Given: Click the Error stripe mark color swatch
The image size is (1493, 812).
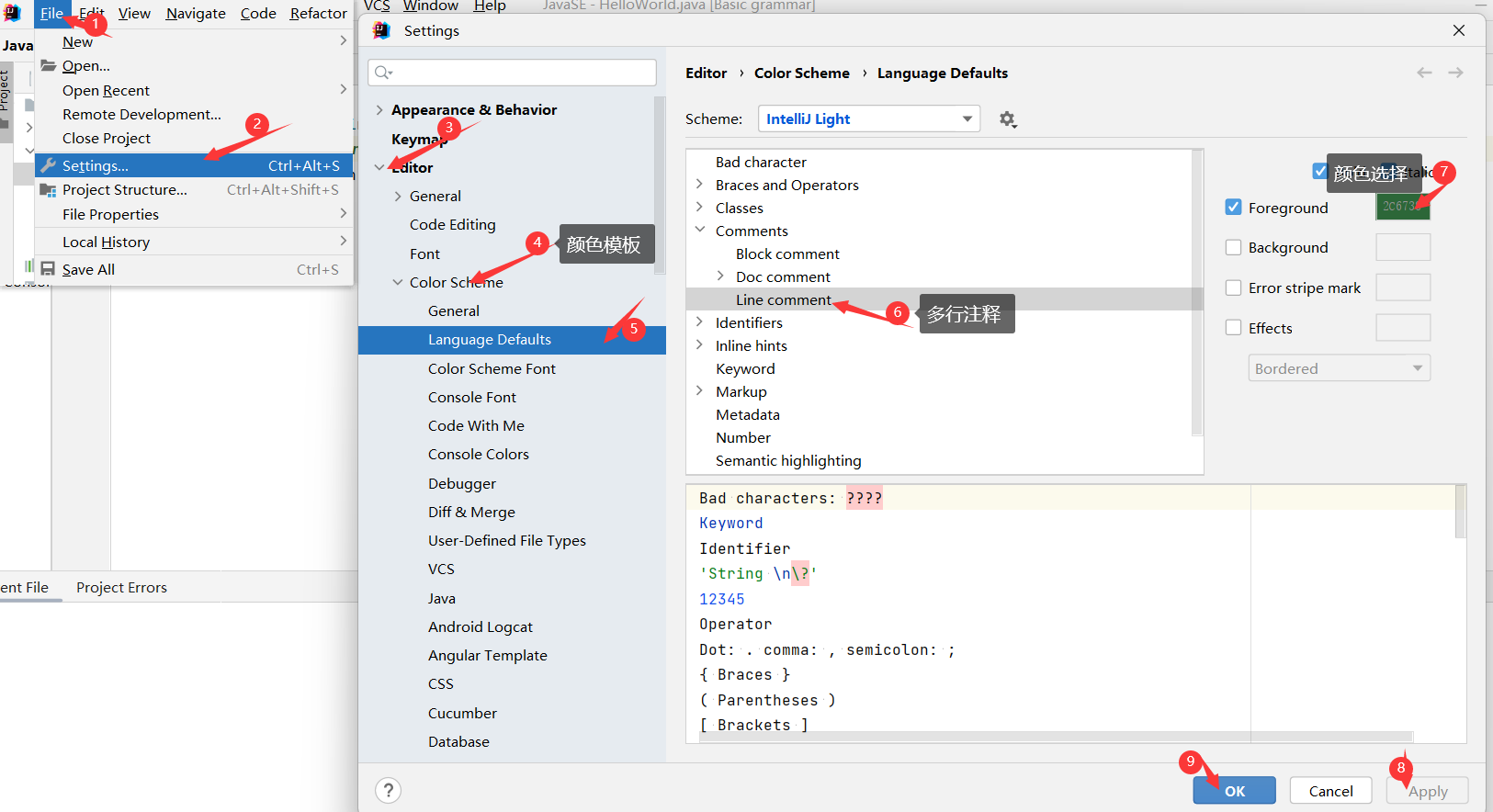Looking at the screenshot, I should [x=1402, y=288].
